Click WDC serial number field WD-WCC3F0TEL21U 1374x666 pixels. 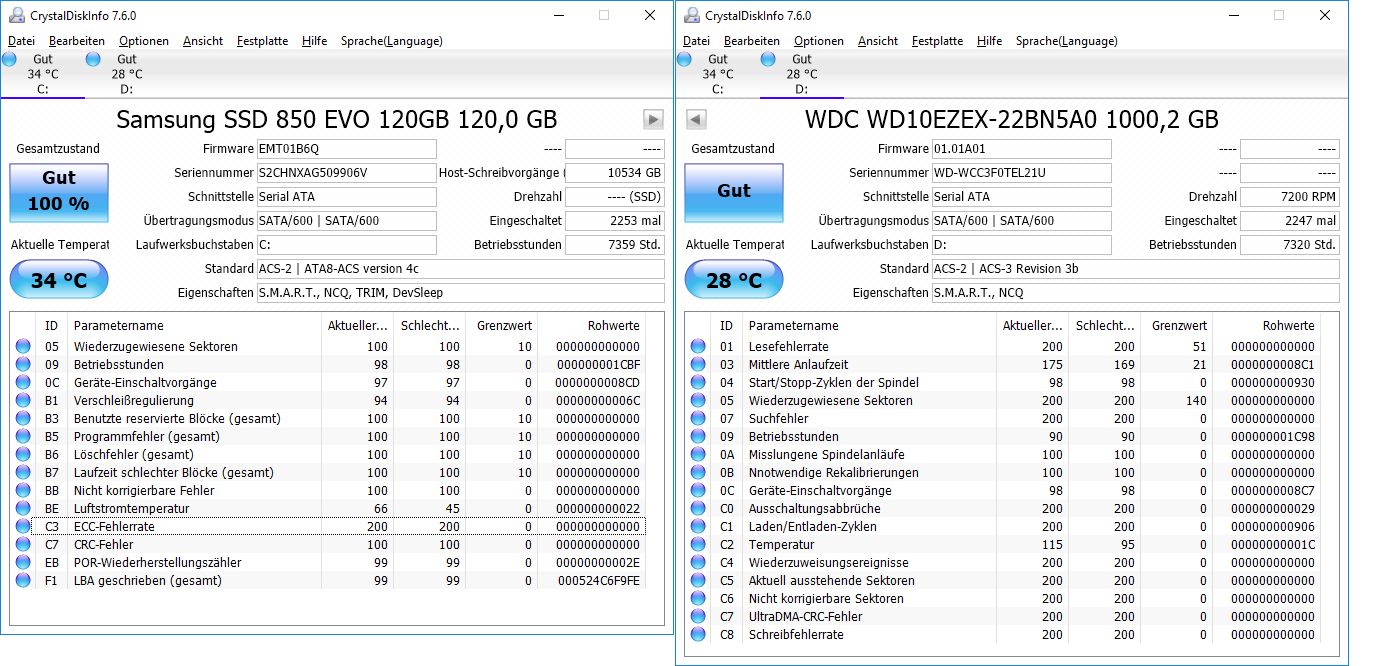pos(1021,173)
